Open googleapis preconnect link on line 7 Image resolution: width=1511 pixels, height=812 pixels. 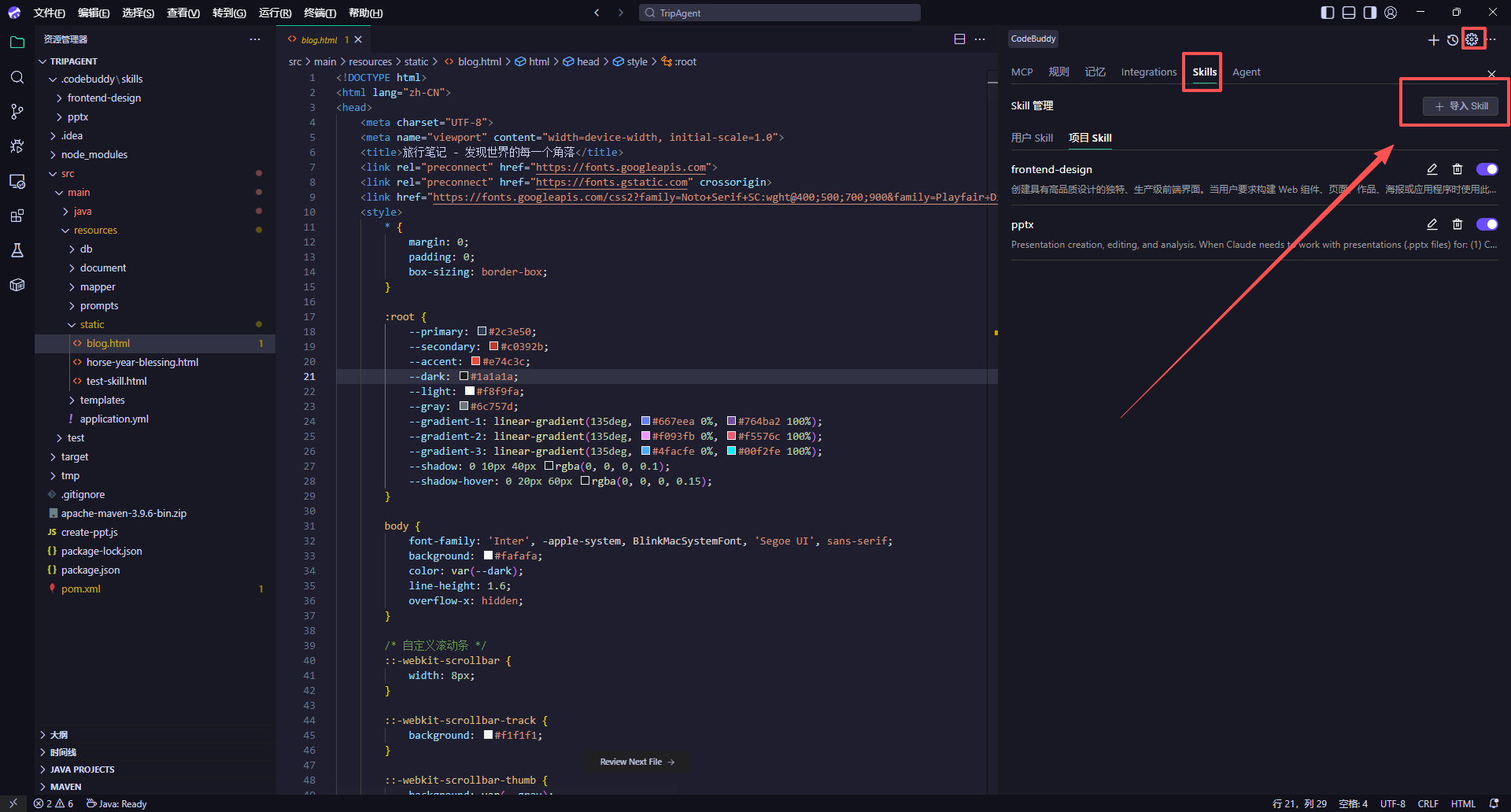pyautogui.click(x=621, y=168)
